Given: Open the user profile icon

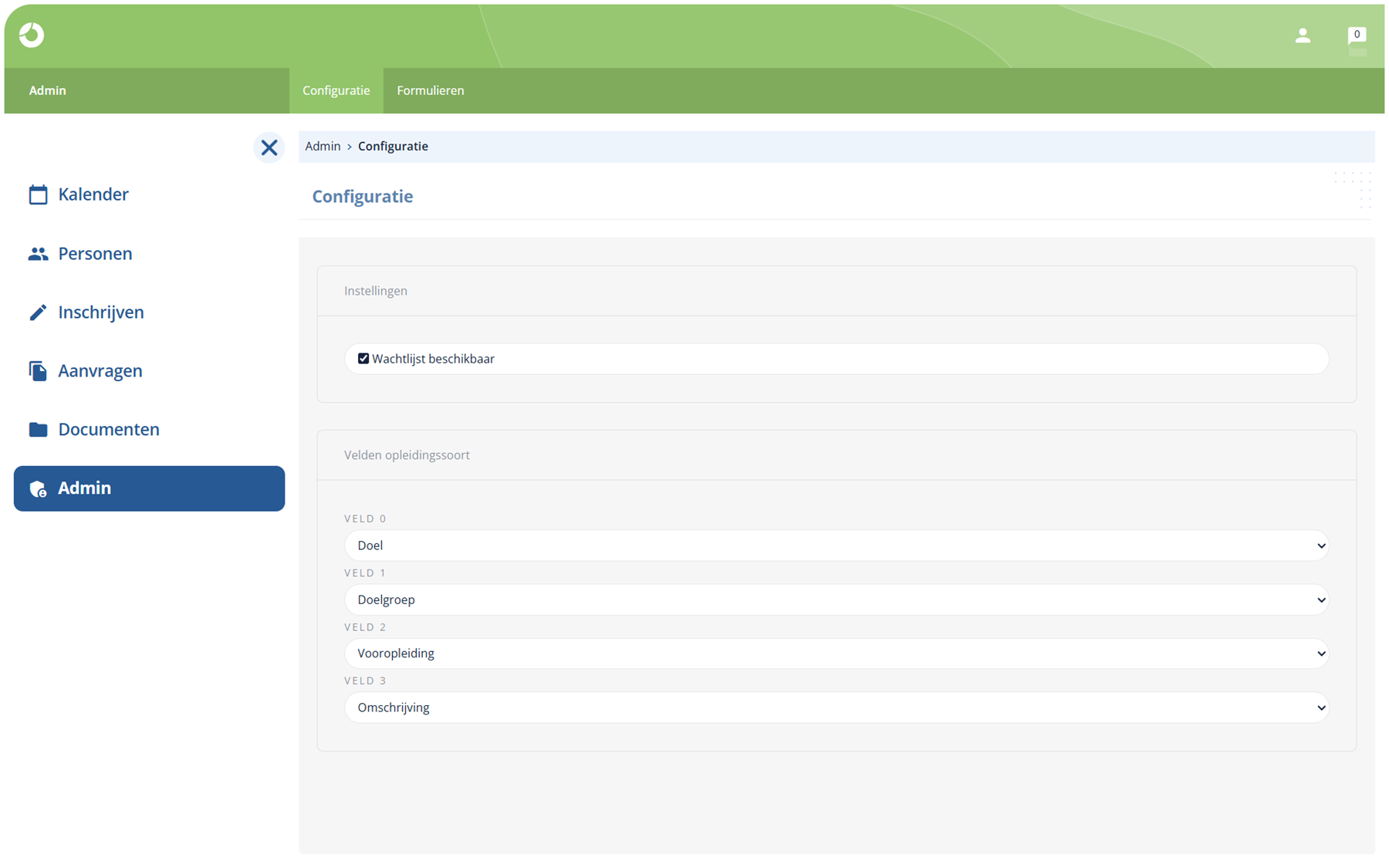Looking at the screenshot, I should pyautogui.click(x=1303, y=35).
